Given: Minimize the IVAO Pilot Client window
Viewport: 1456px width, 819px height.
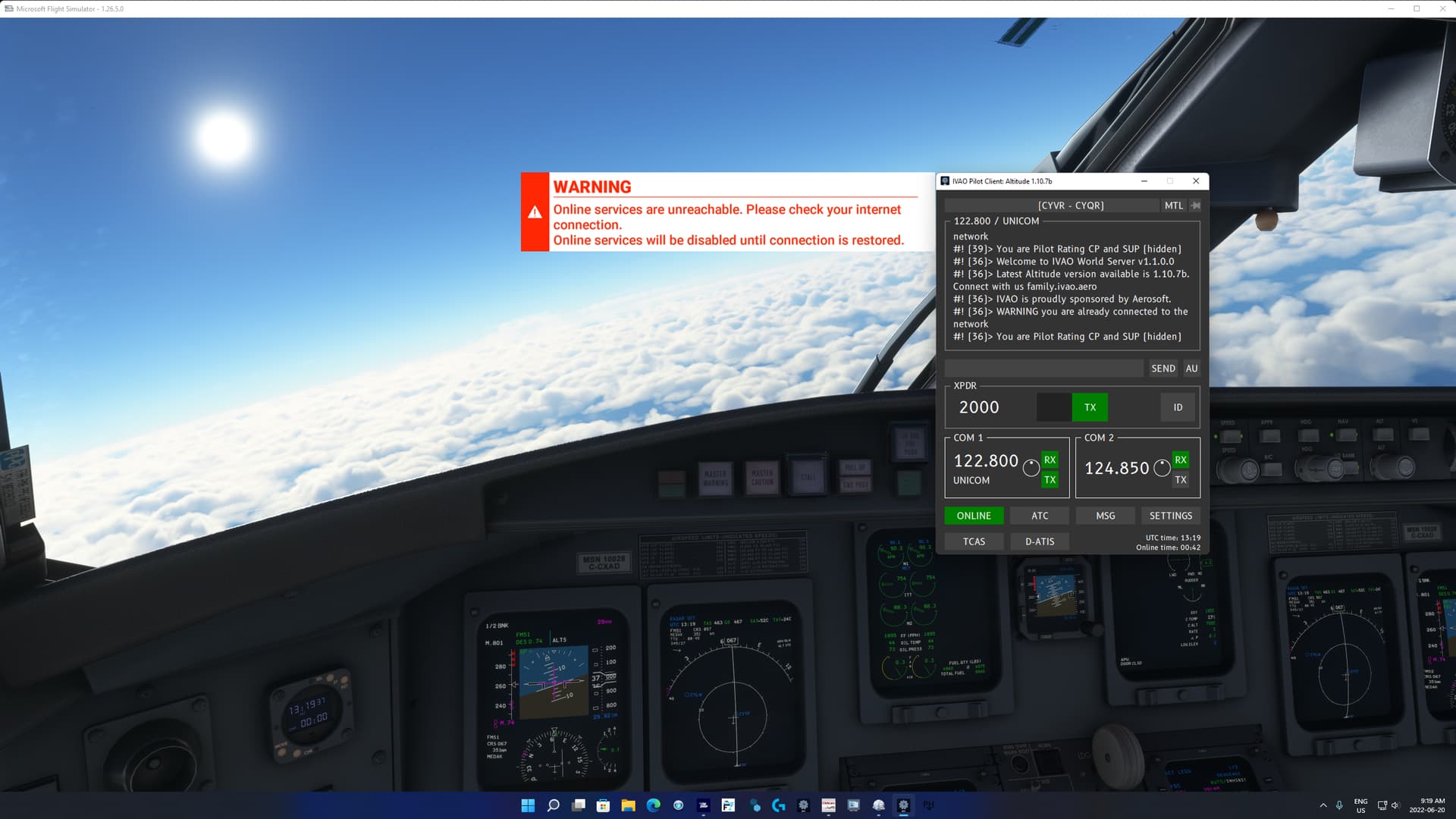Looking at the screenshot, I should point(1144,181).
